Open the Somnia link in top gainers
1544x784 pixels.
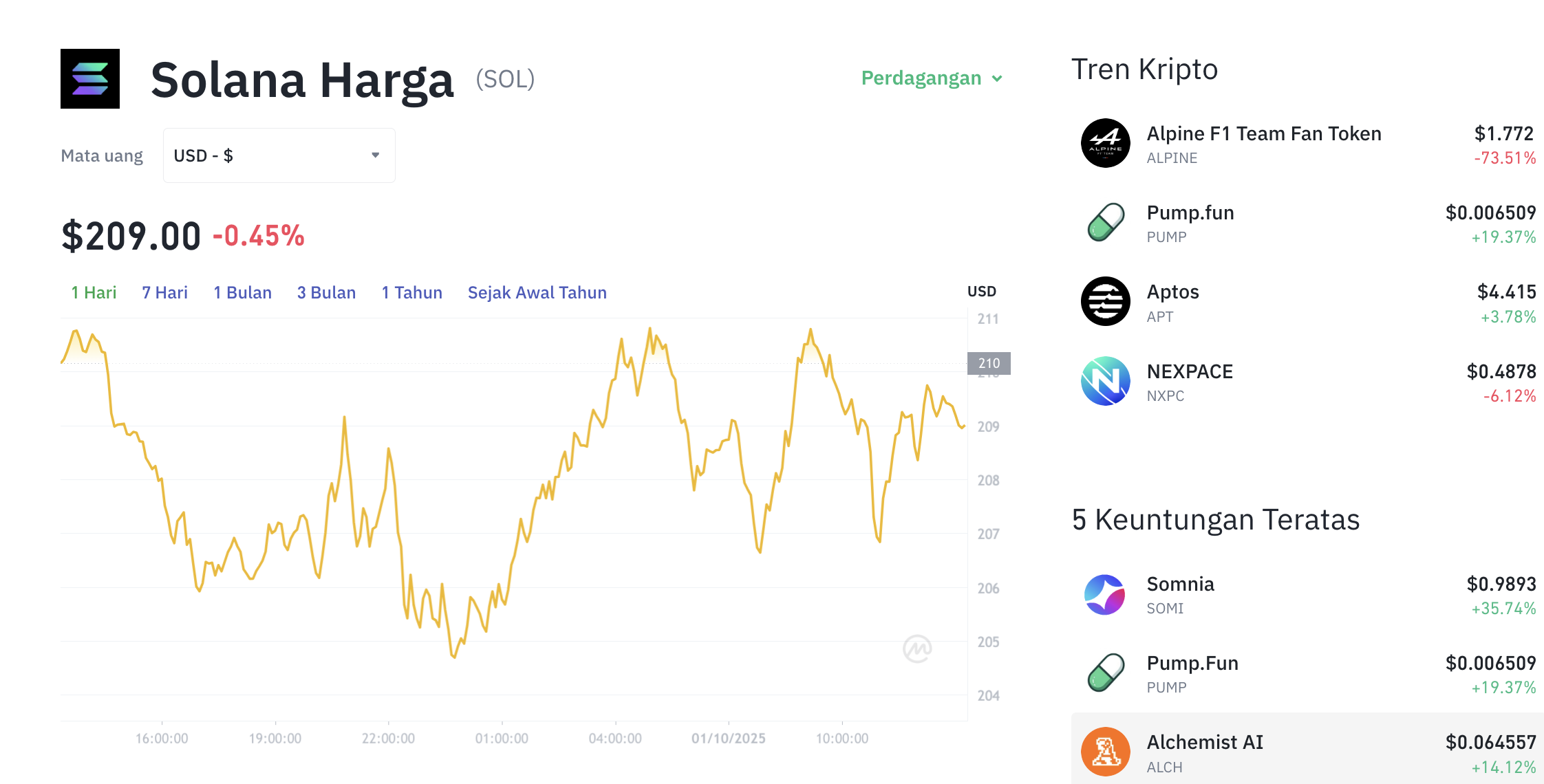[x=1180, y=584]
